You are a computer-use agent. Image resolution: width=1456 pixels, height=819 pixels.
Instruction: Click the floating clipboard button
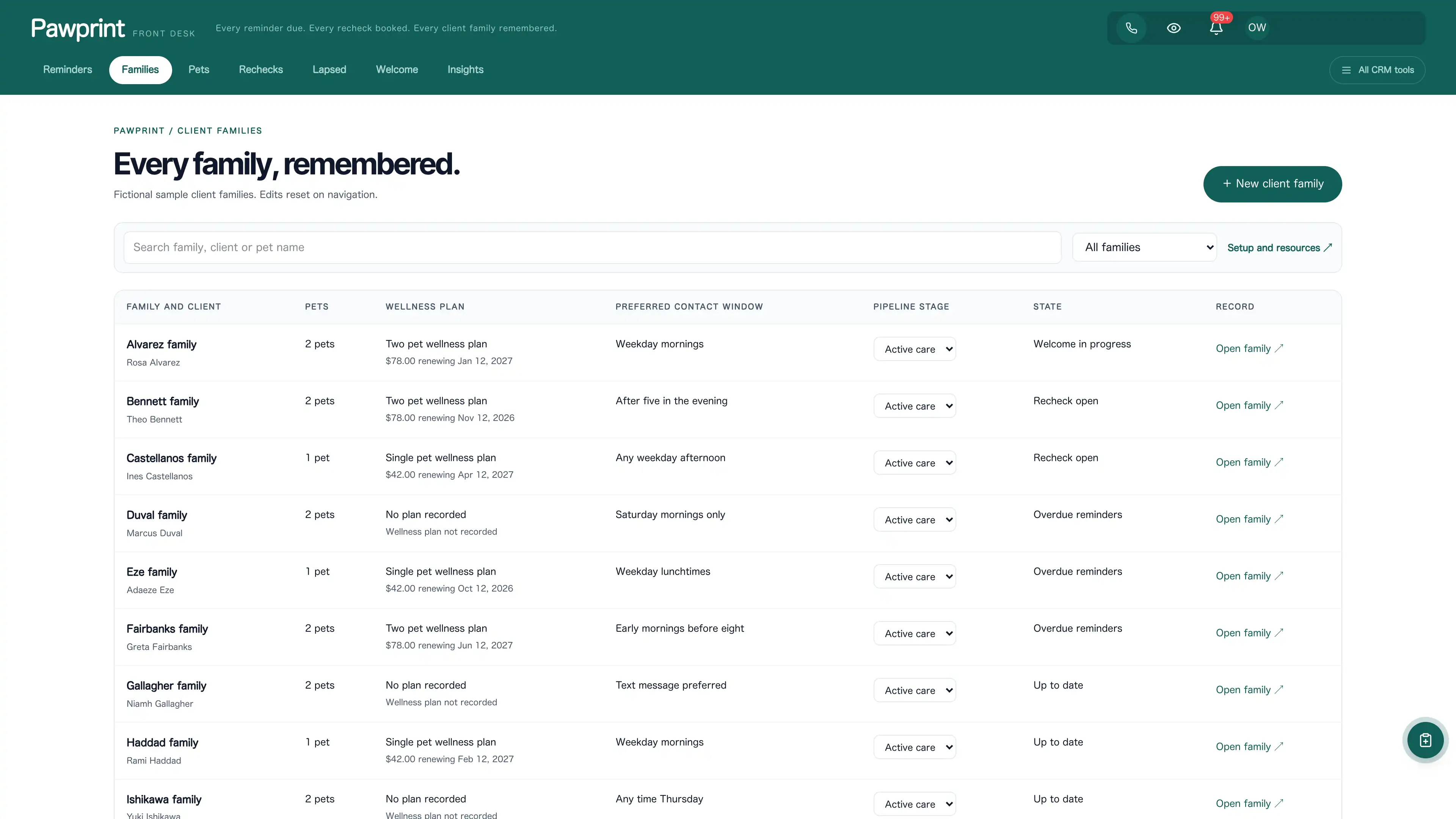1425,740
